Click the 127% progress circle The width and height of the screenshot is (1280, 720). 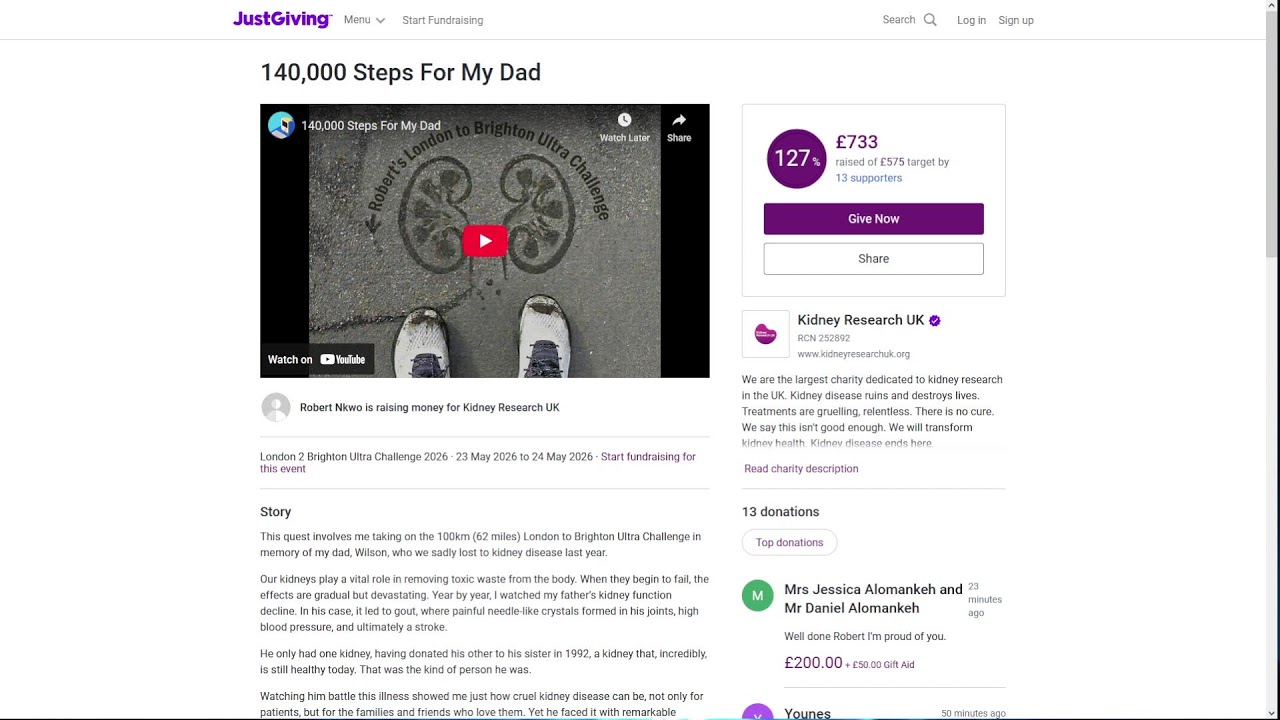(x=796, y=159)
